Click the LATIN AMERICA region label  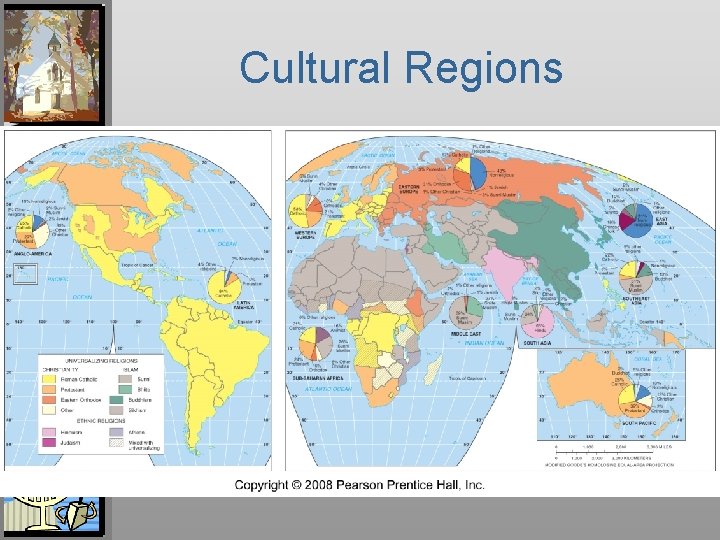pyautogui.click(x=245, y=305)
